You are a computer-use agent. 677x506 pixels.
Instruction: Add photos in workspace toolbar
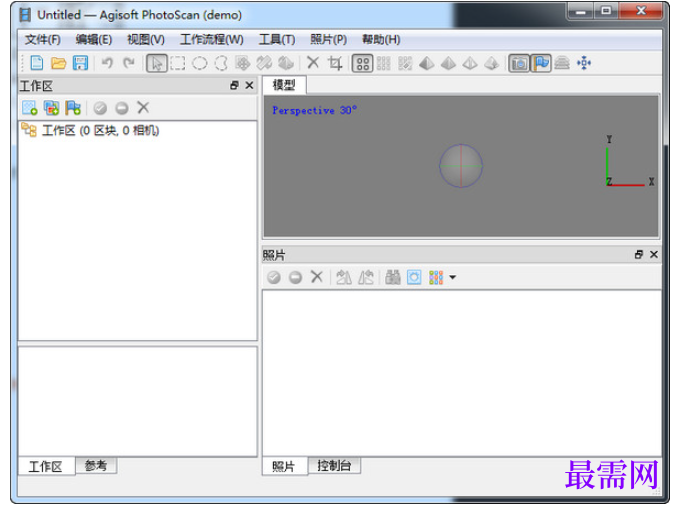pos(51,108)
